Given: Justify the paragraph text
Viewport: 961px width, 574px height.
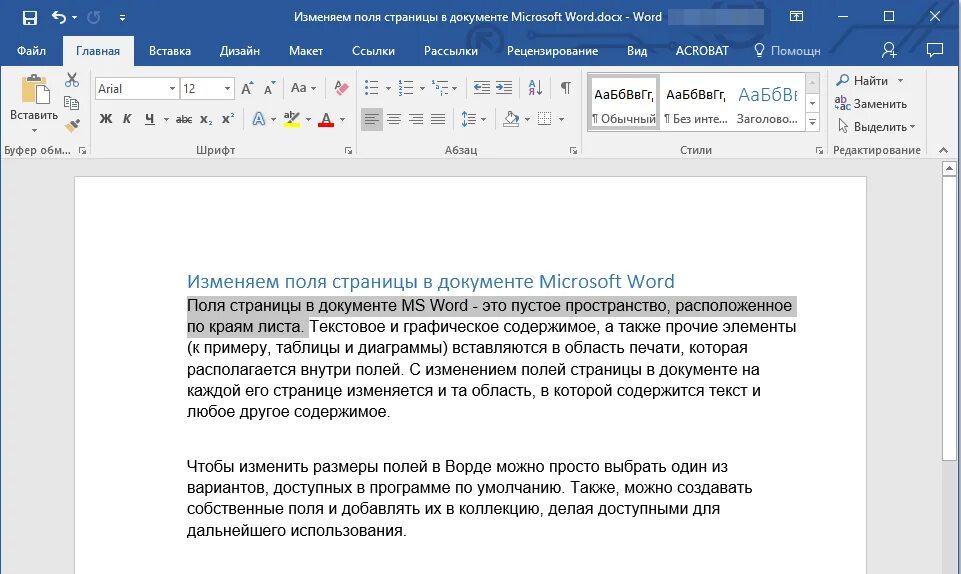Looking at the screenshot, I should coord(438,119).
